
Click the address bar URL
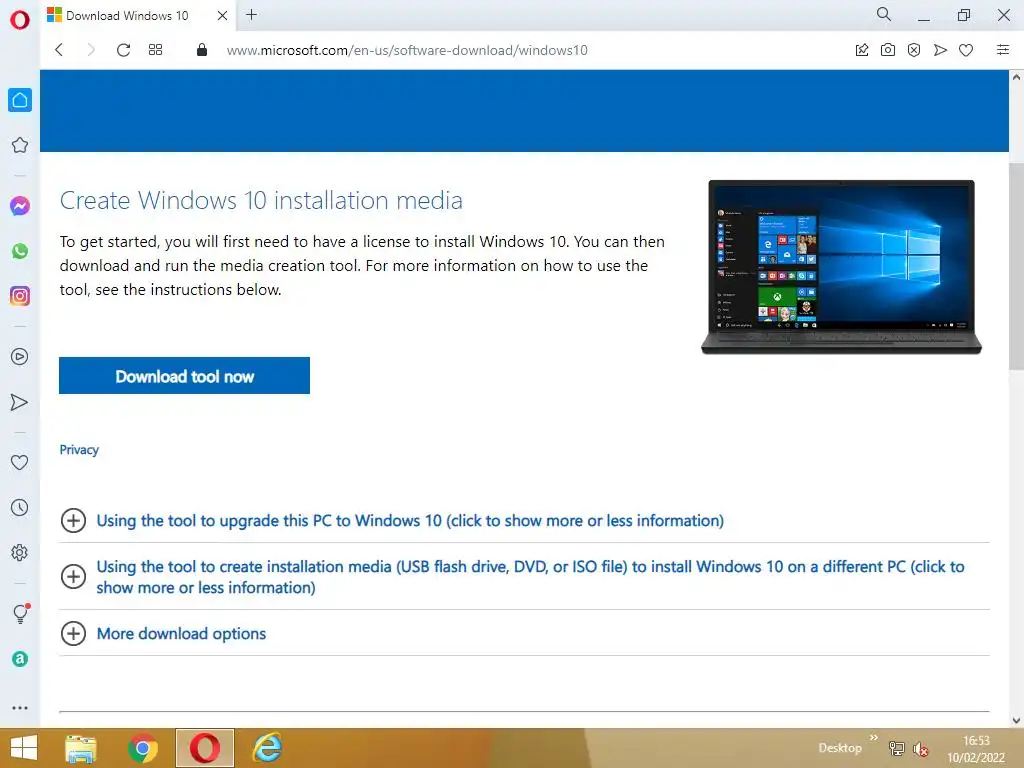coord(407,50)
